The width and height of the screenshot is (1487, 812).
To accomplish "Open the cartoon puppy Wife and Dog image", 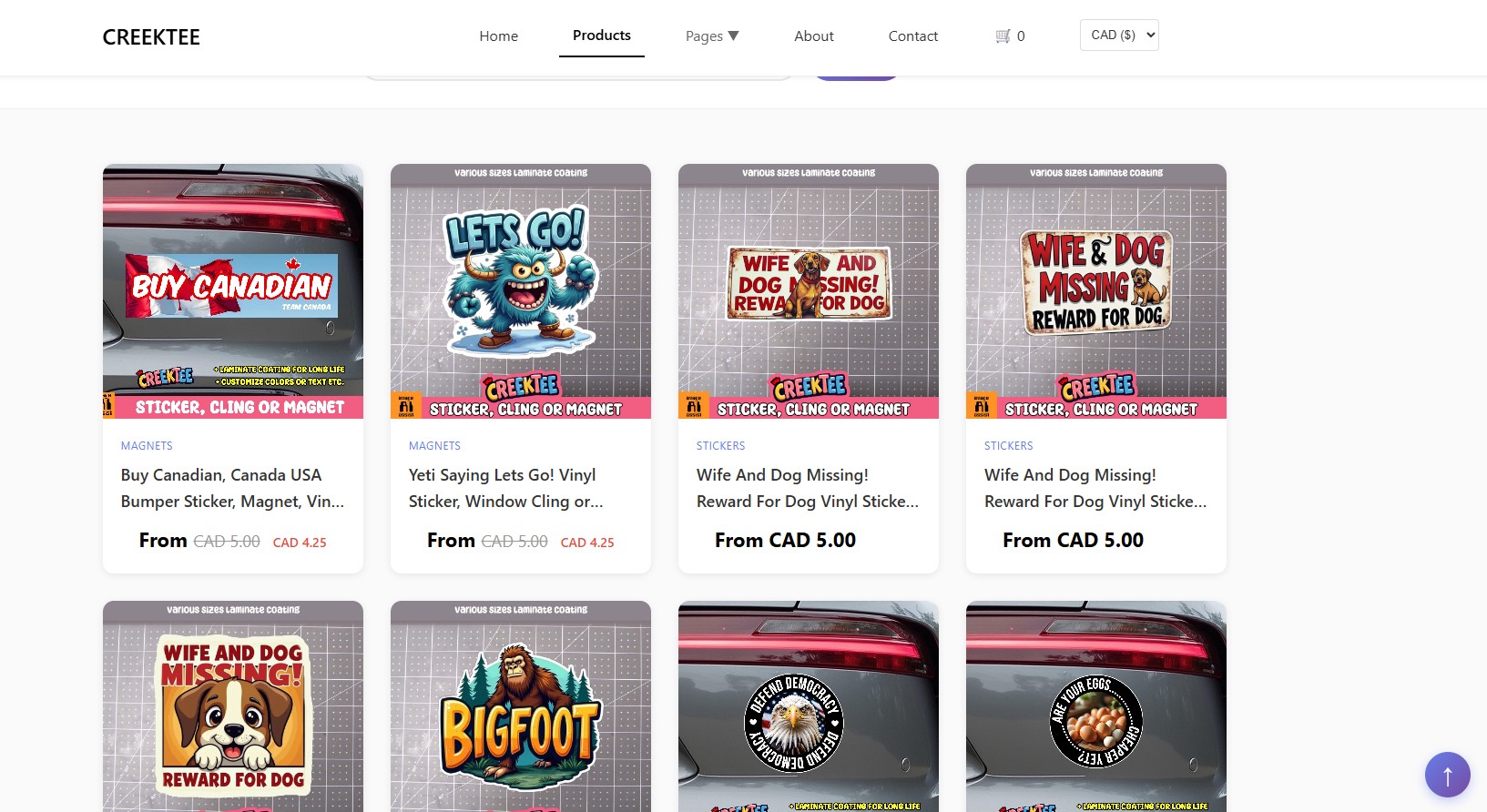I will click(x=233, y=706).
